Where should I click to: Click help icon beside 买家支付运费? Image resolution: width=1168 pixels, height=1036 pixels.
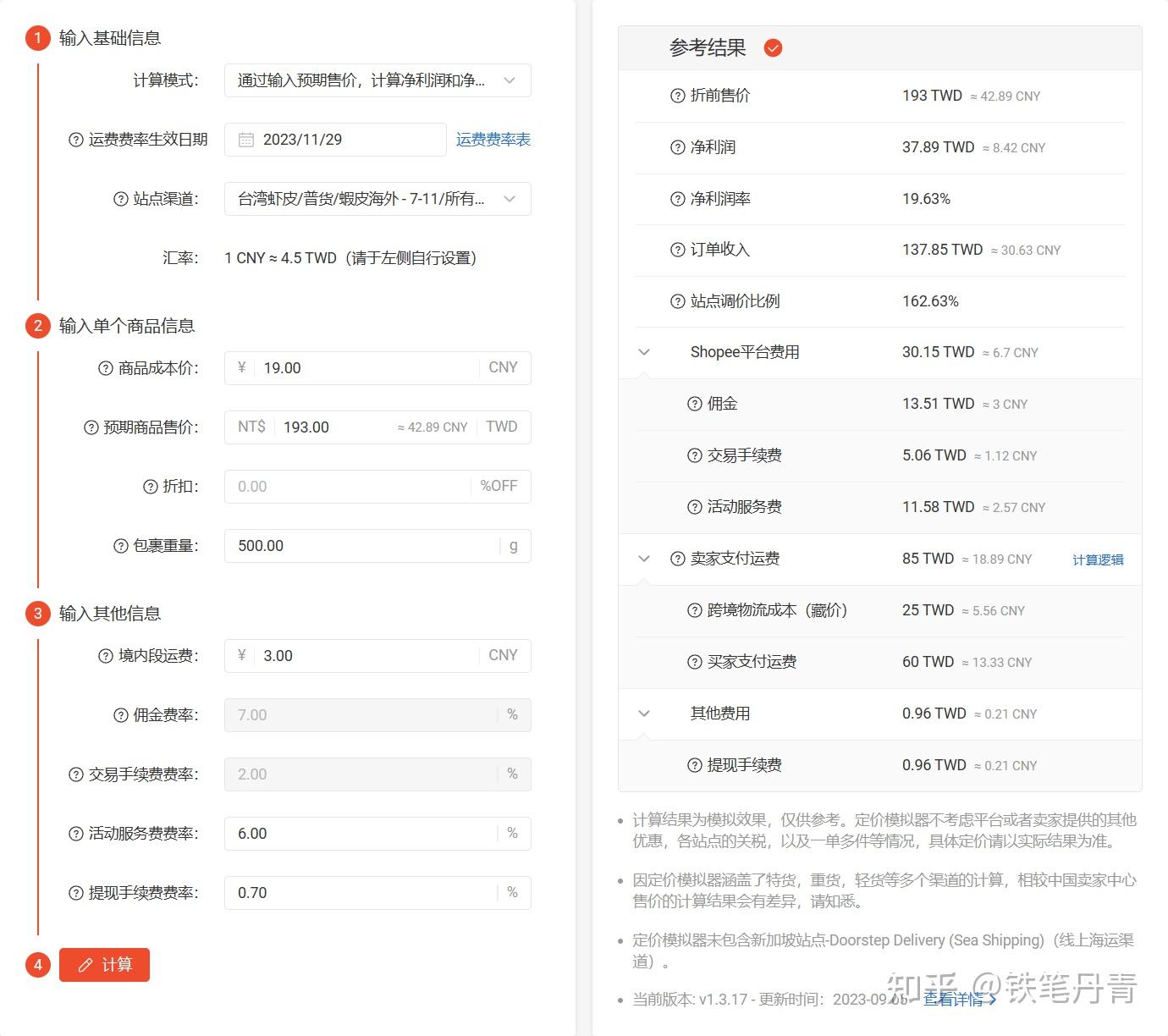tap(694, 662)
